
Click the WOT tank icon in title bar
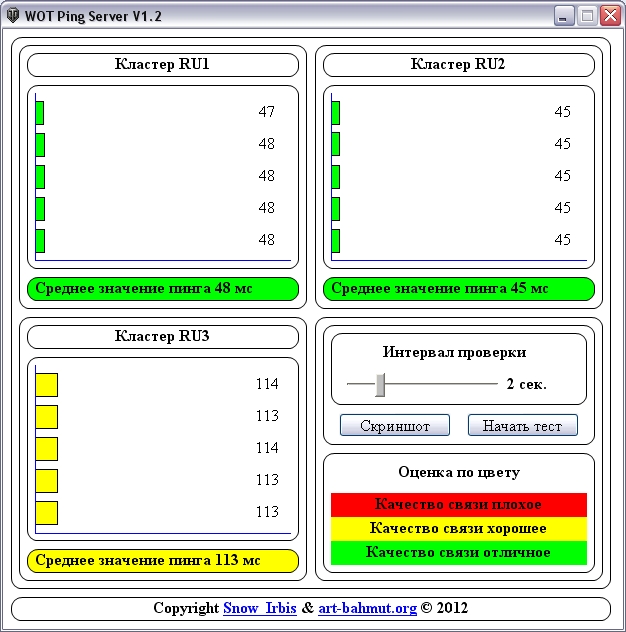(13, 16)
